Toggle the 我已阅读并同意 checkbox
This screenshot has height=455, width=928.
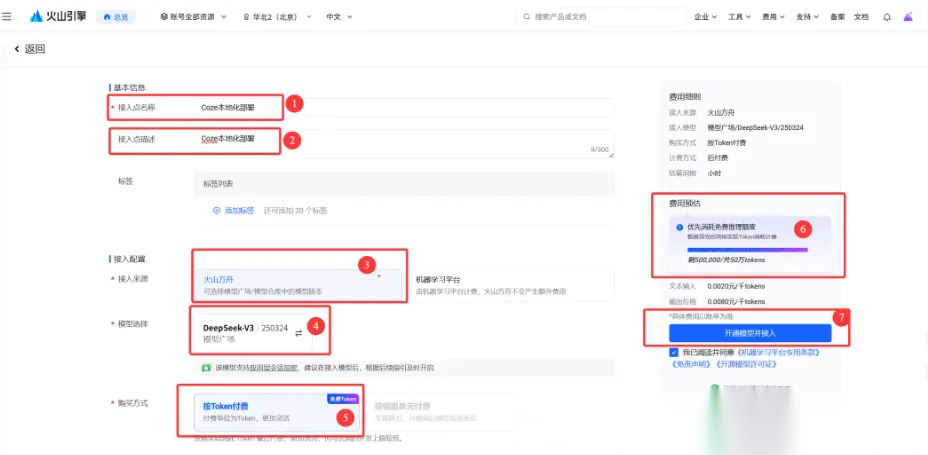coord(674,352)
